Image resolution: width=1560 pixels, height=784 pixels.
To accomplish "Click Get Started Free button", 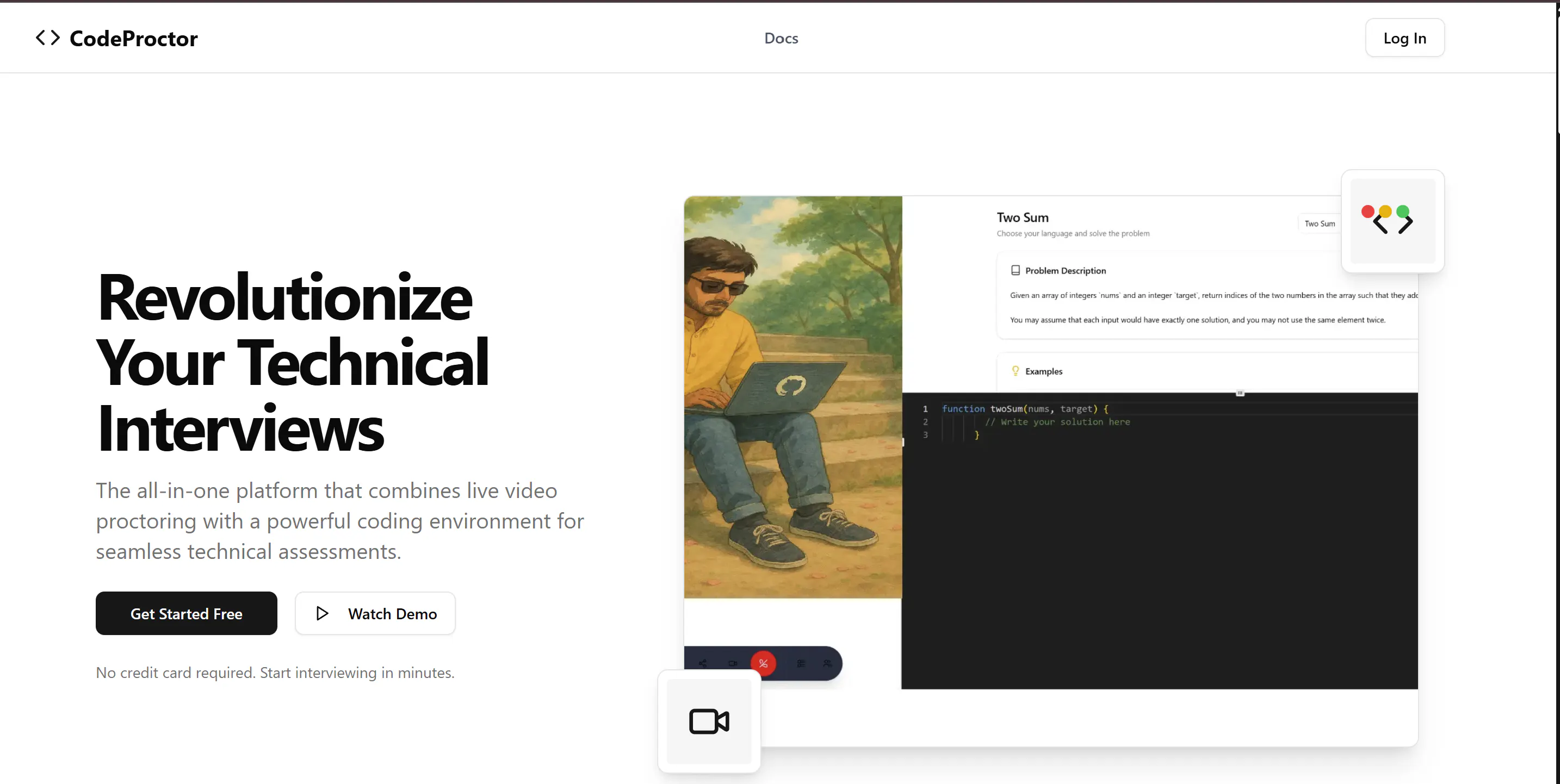I will [x=187, y=613].
